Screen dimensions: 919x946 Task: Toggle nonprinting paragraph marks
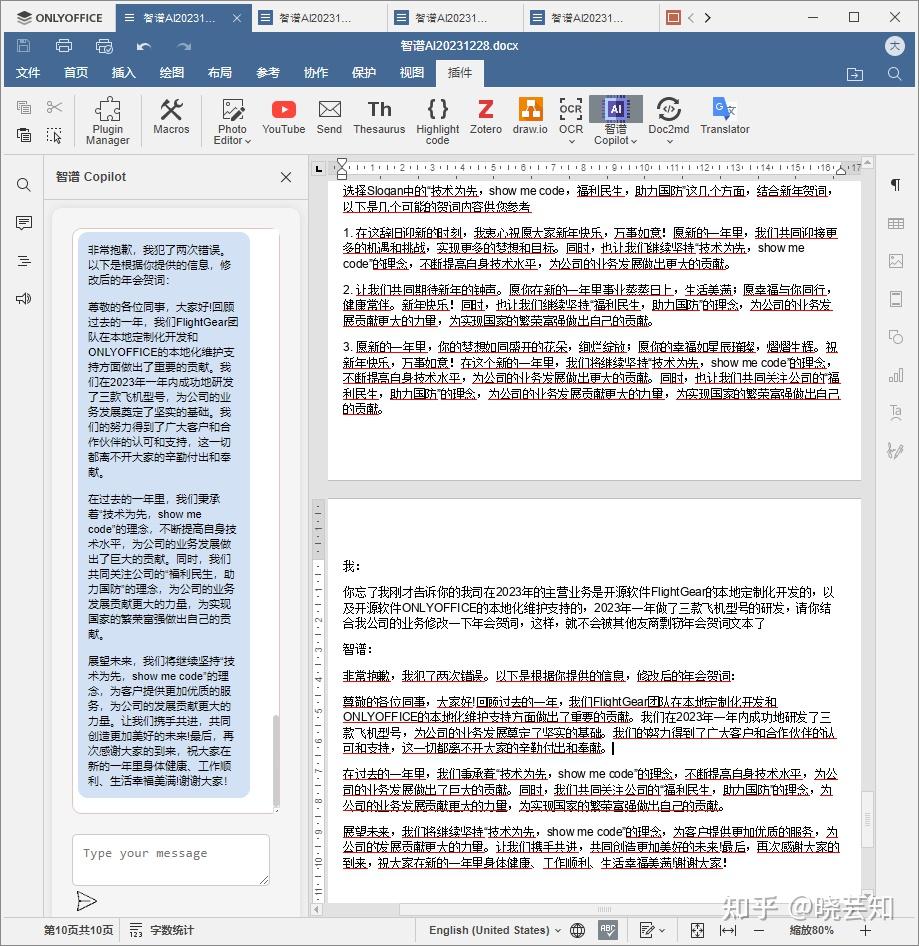click(896, 185)
